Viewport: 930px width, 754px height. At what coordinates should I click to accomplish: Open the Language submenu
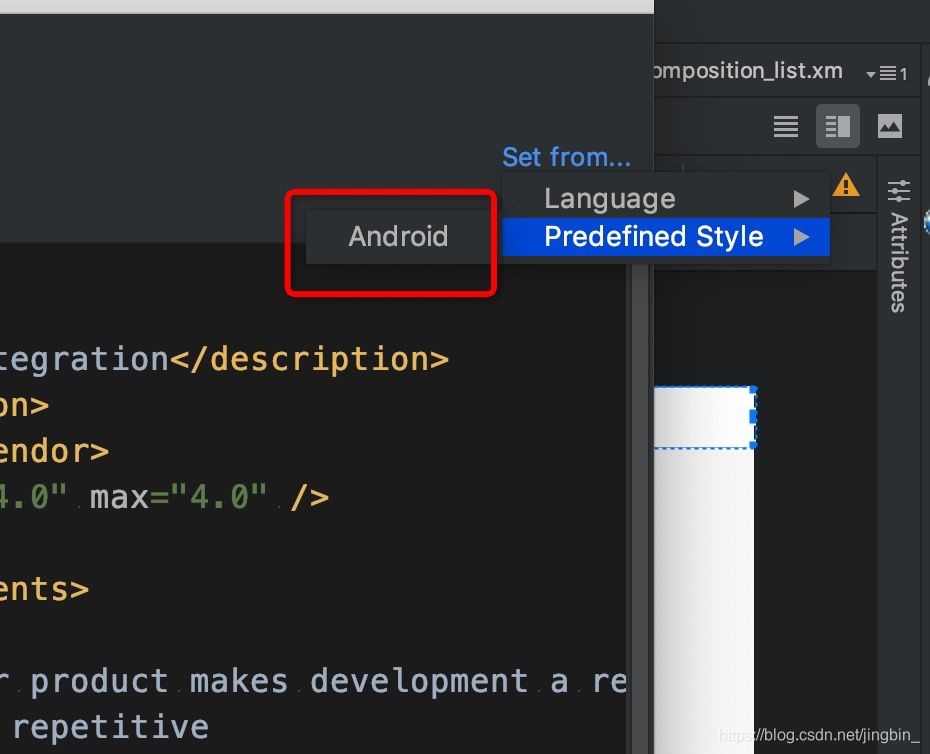click(x=665, y=199)
